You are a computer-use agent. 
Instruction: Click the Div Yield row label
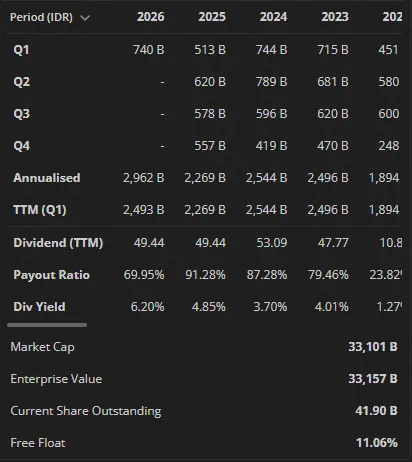(x=39, y=307)
